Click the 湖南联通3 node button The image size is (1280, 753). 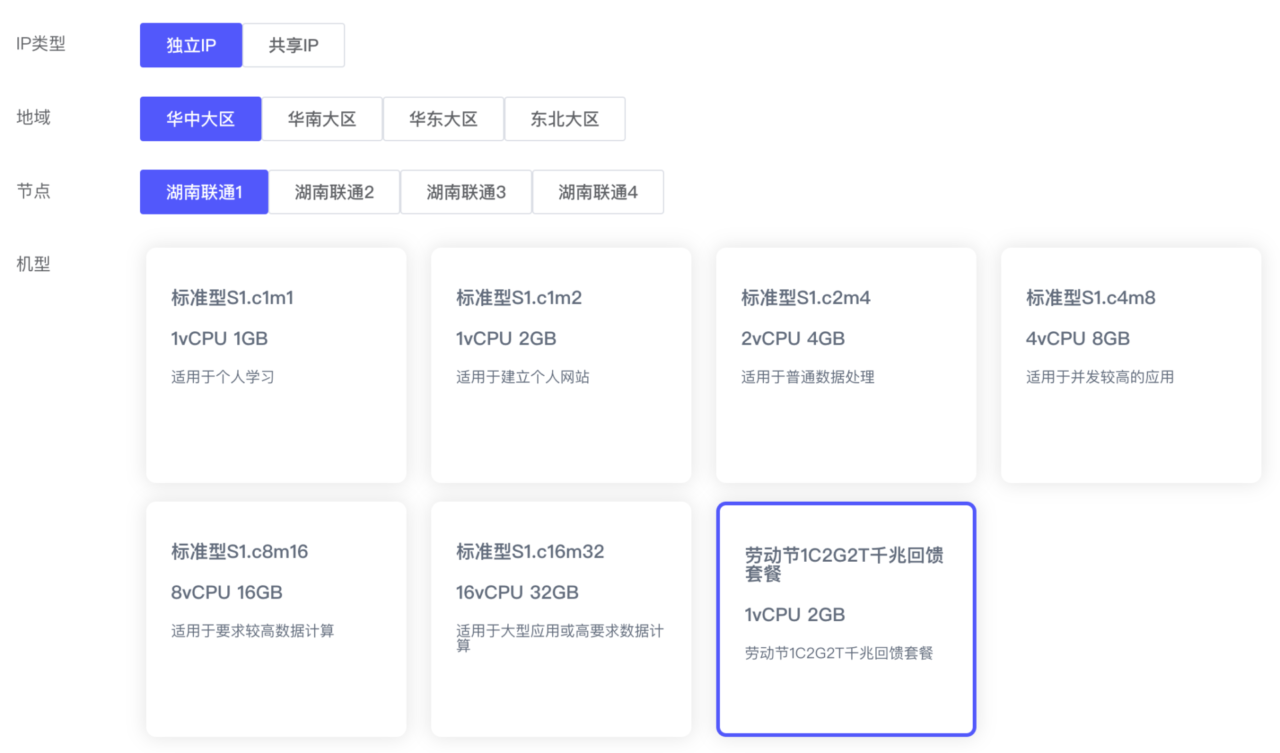click(466, 192)
